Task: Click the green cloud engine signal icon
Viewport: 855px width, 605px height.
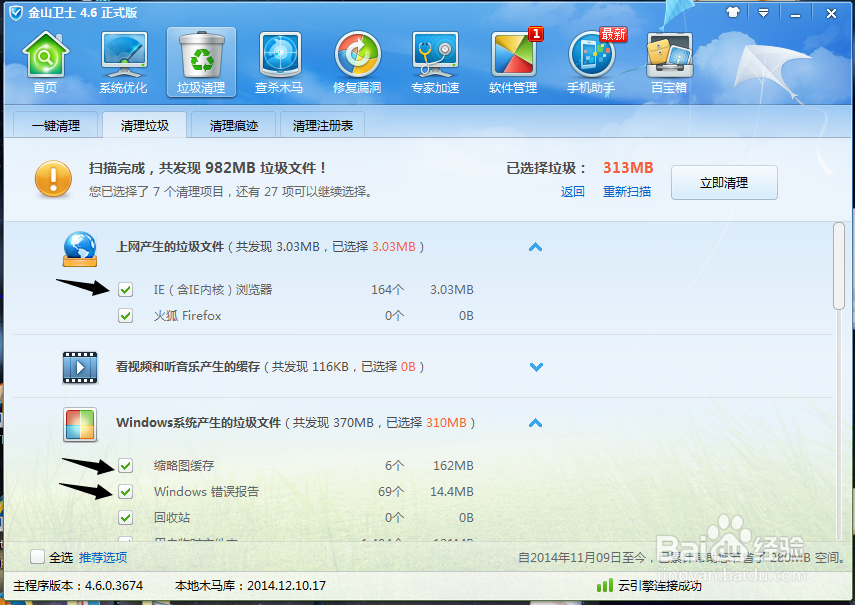Action: pos(604,586)
